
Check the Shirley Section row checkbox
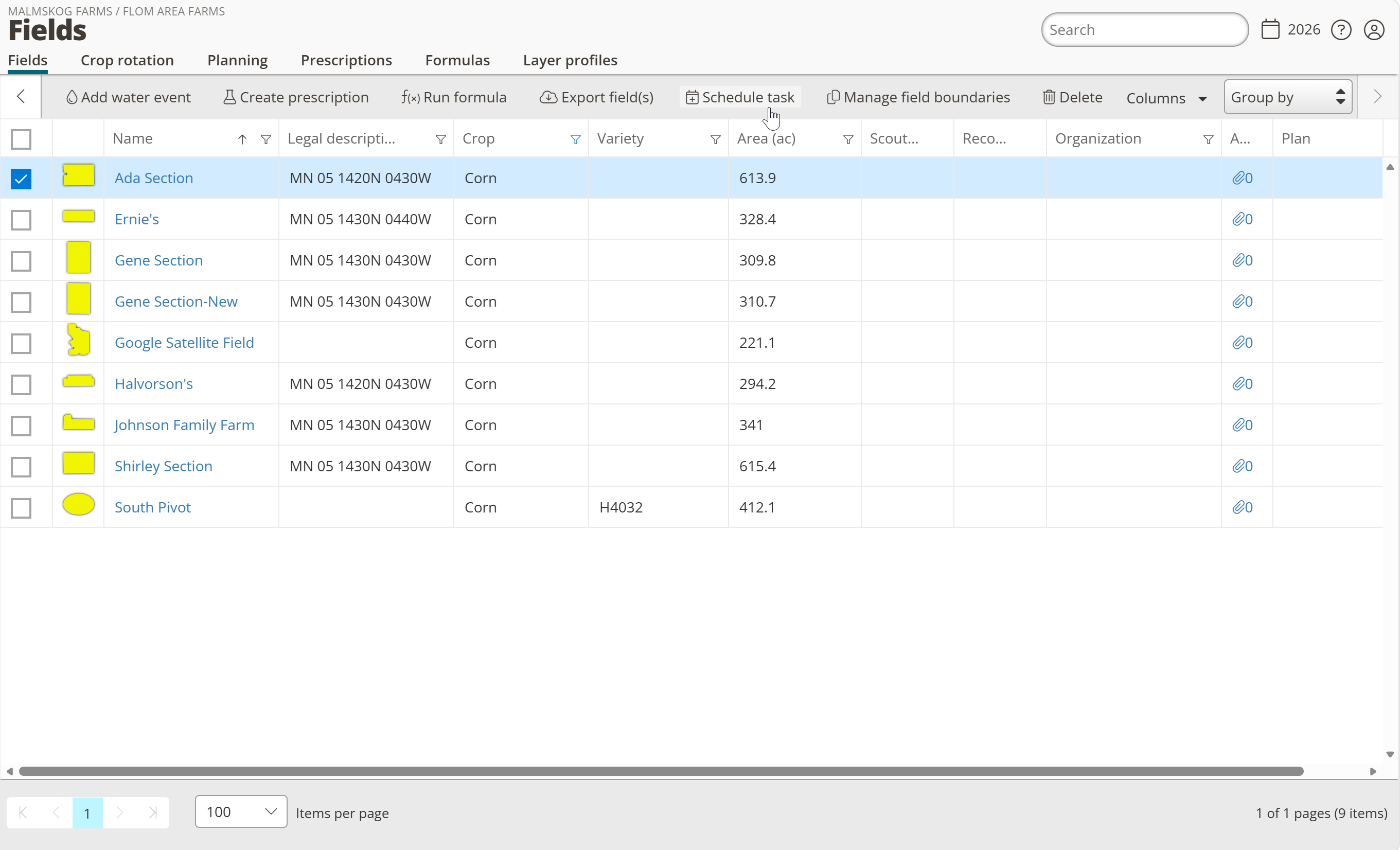(x=21, y=467)
